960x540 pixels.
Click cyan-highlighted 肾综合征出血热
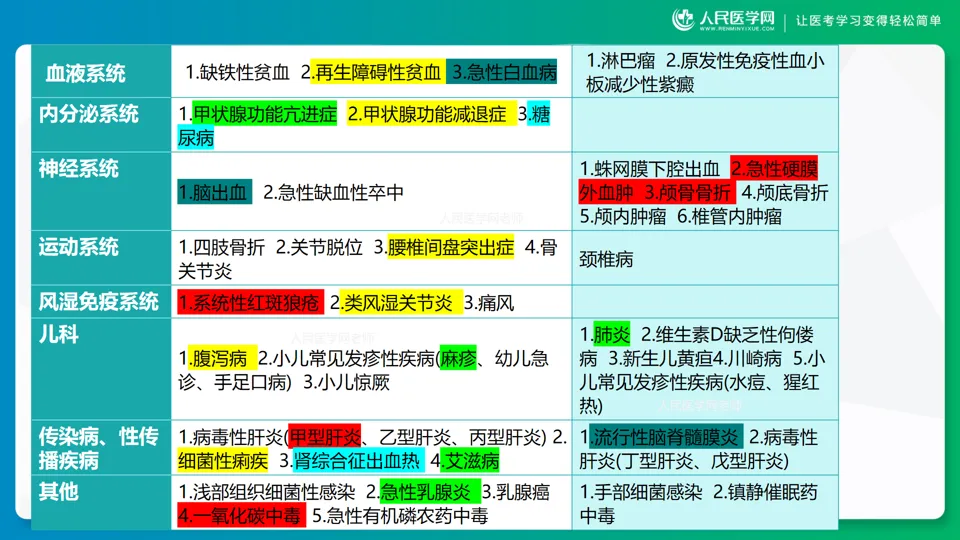[358, 460]
